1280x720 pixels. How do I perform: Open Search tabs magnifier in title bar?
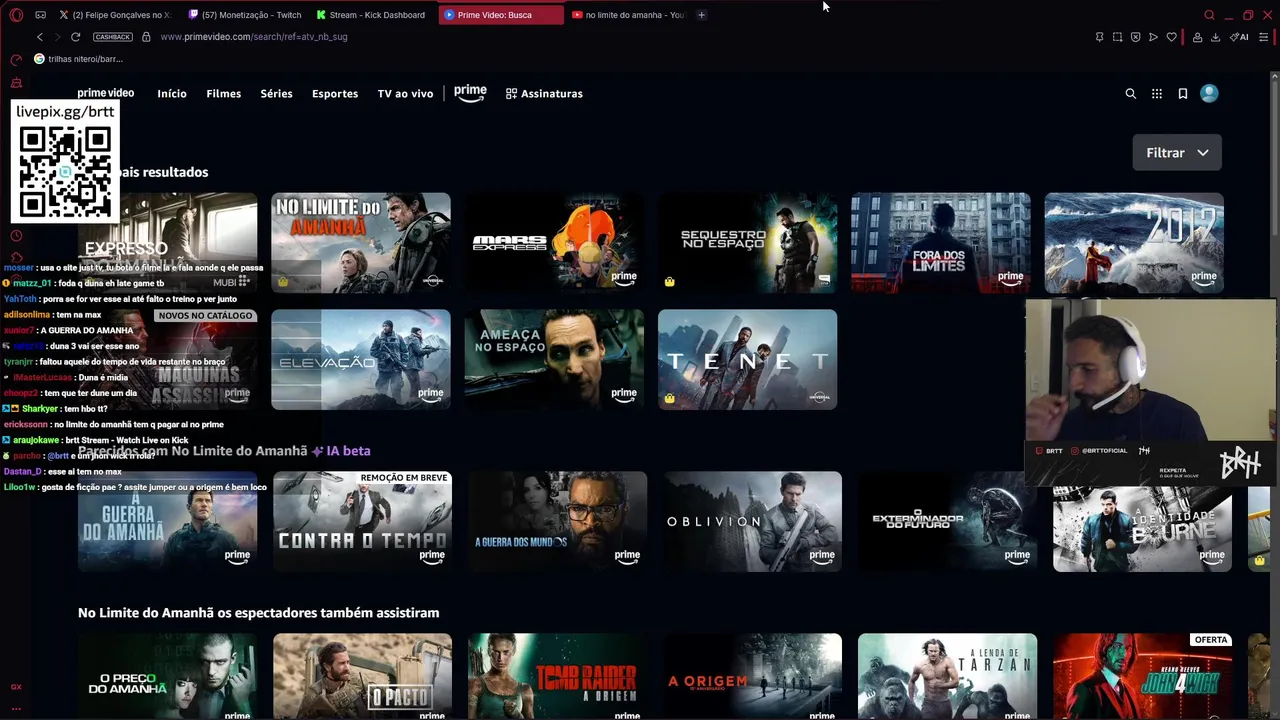[1209, 15]
